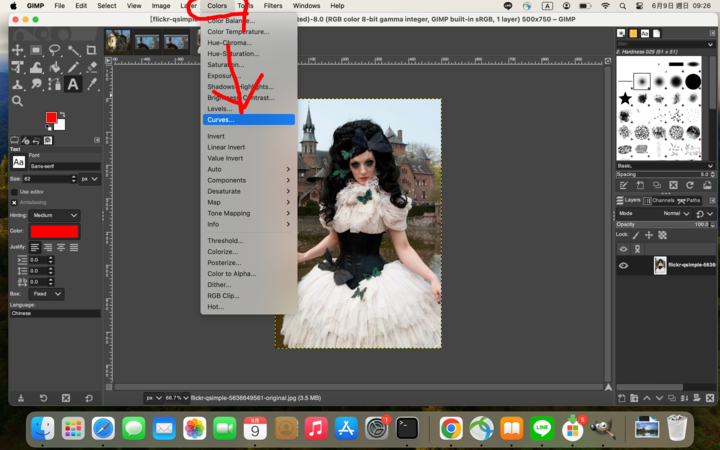Viewport: 720px width, 450px height.
Task: Activate the Zoom magnifier tool
Action: point(17,101)
